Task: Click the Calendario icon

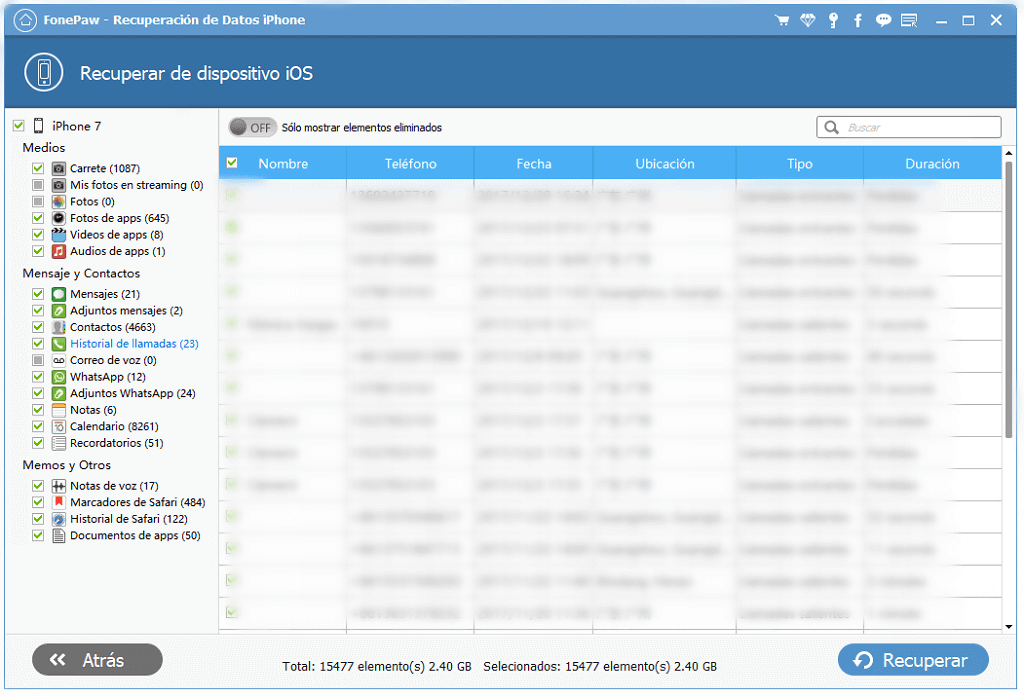Action: click(x=59, y=427)
